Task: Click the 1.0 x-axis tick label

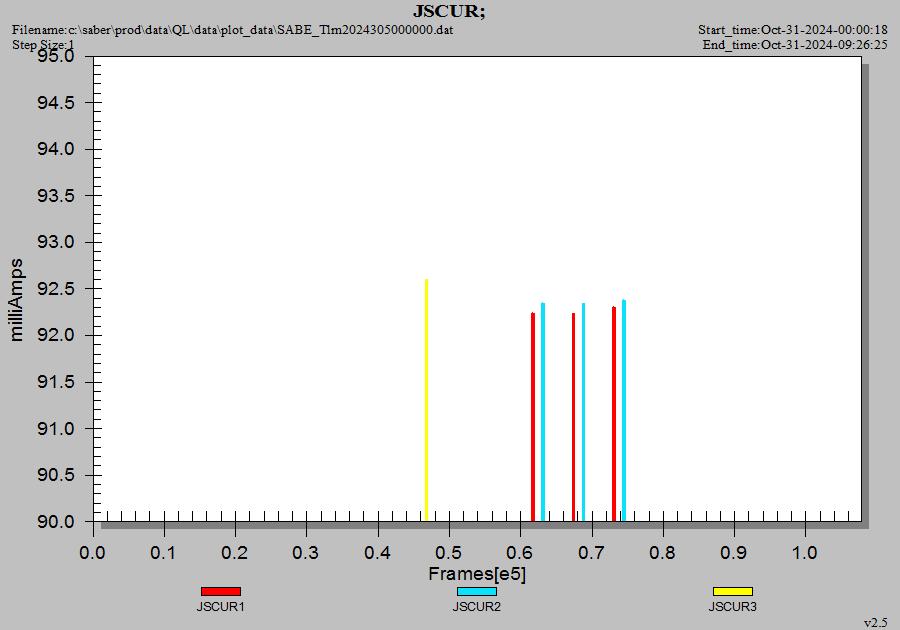Action: (805, 553)
